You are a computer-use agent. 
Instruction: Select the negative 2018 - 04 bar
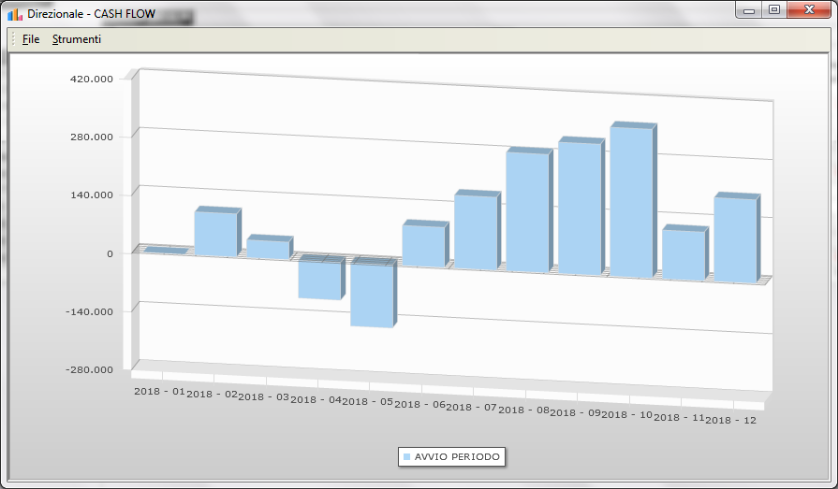pos(322,278)
